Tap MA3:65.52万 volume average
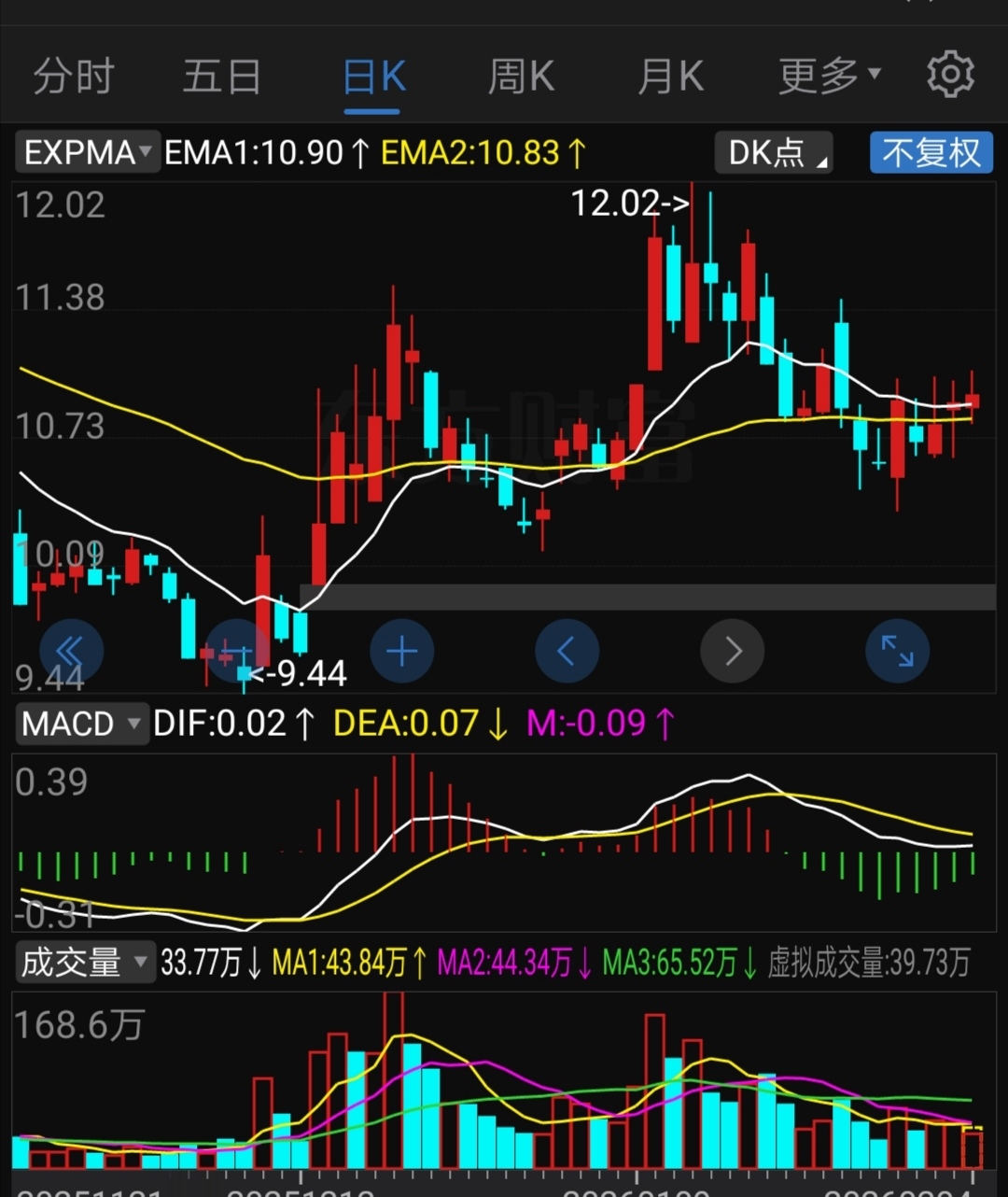Screen dimensions: 1008x1197 [x=680, y=962]
